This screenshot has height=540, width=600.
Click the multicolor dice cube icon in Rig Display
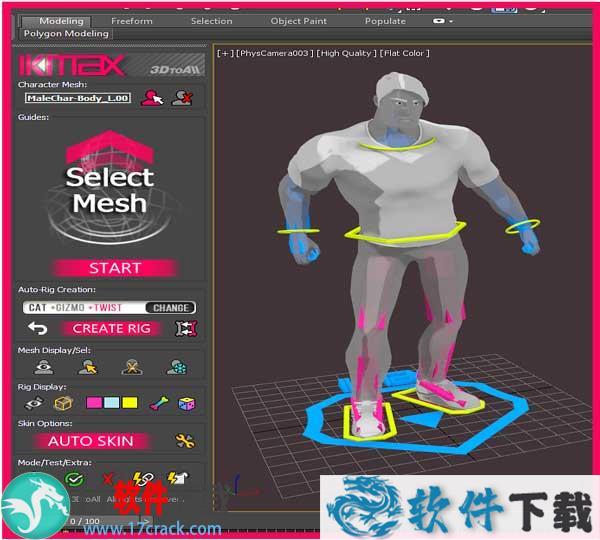pos(187,403)
